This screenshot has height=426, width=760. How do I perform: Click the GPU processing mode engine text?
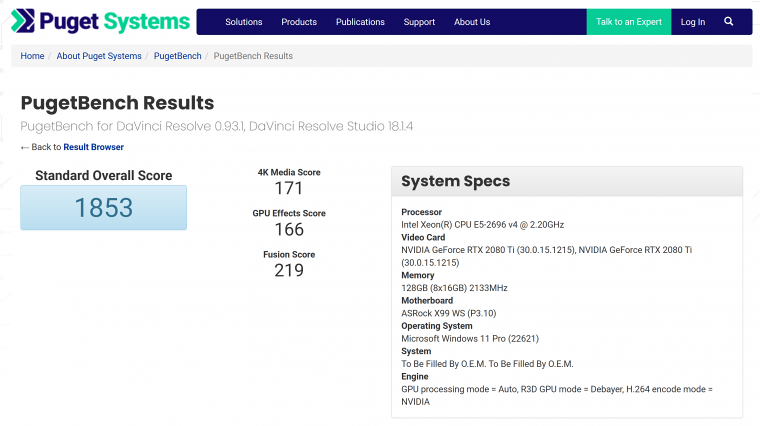[556, 395]
